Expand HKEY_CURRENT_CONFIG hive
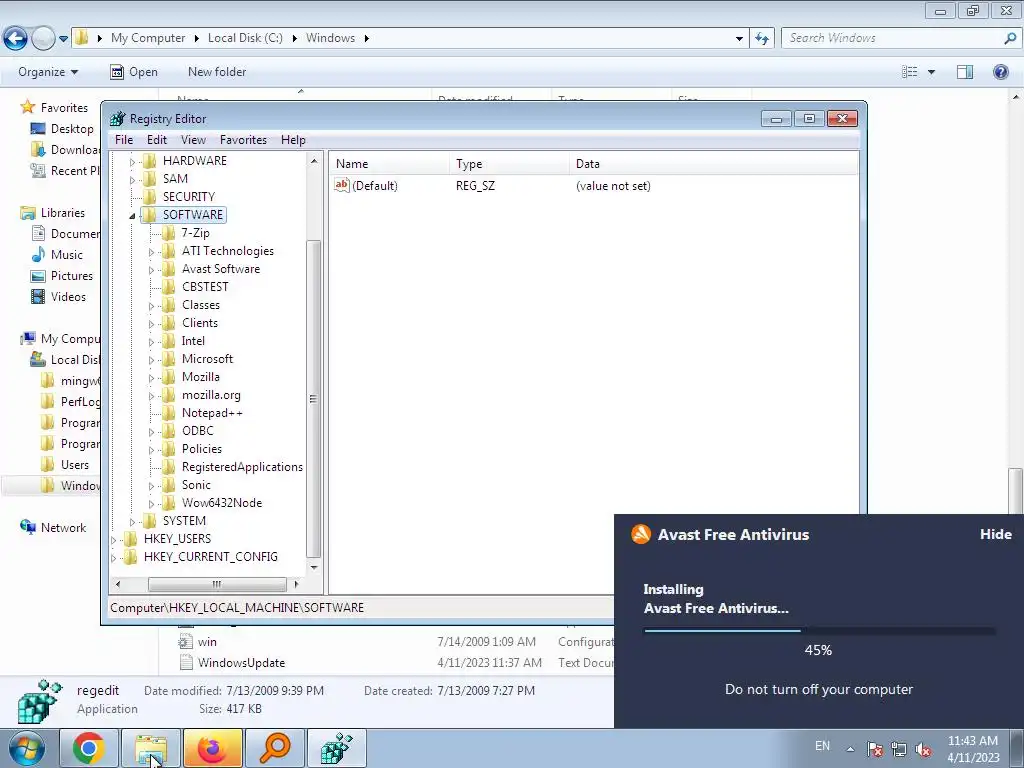1024x768 pixels. coord(114,558)
